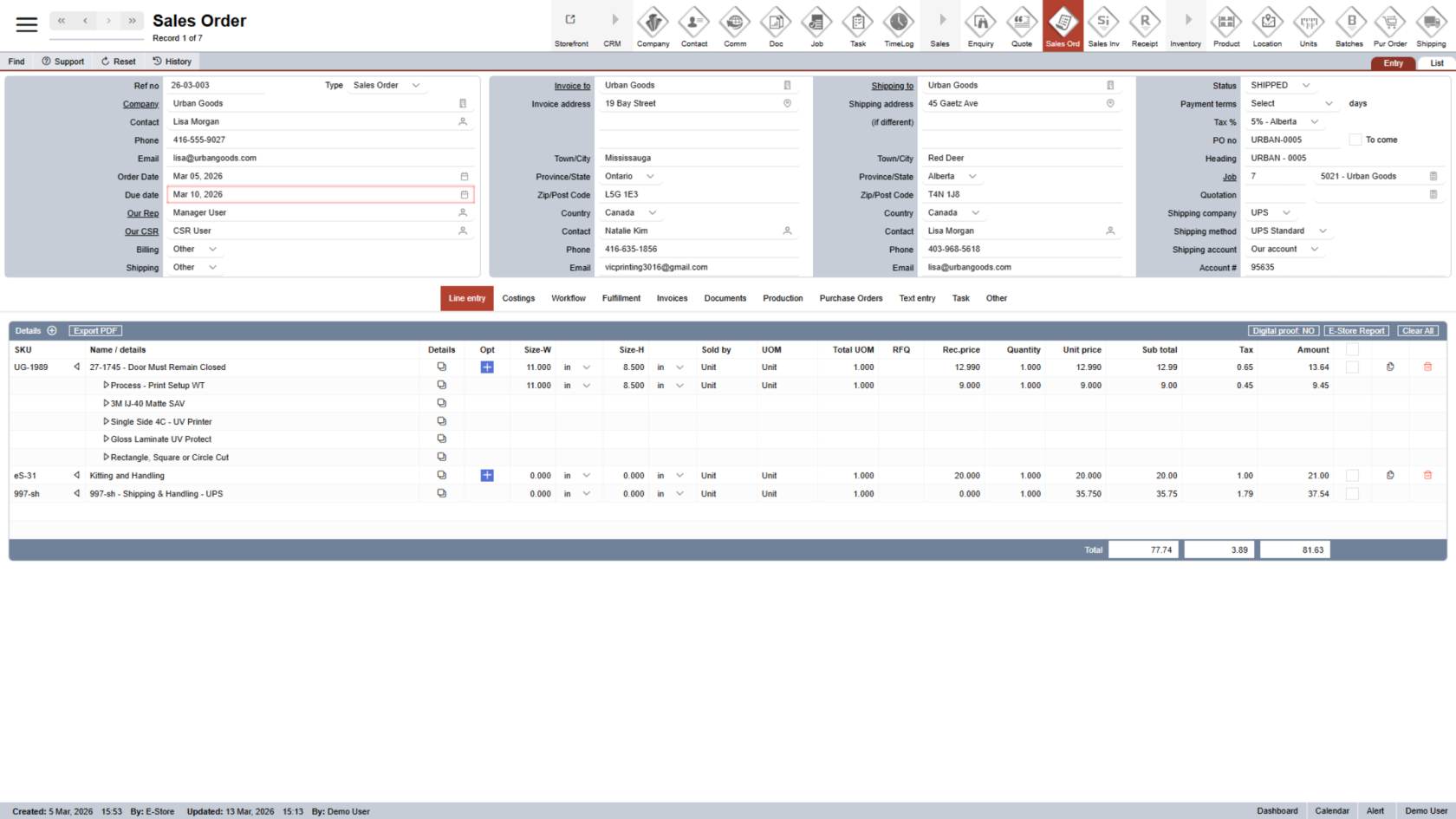Click the Export PDF button
Image resolution: width=1456 pixels, height=819 pixels.
[95, 331]
